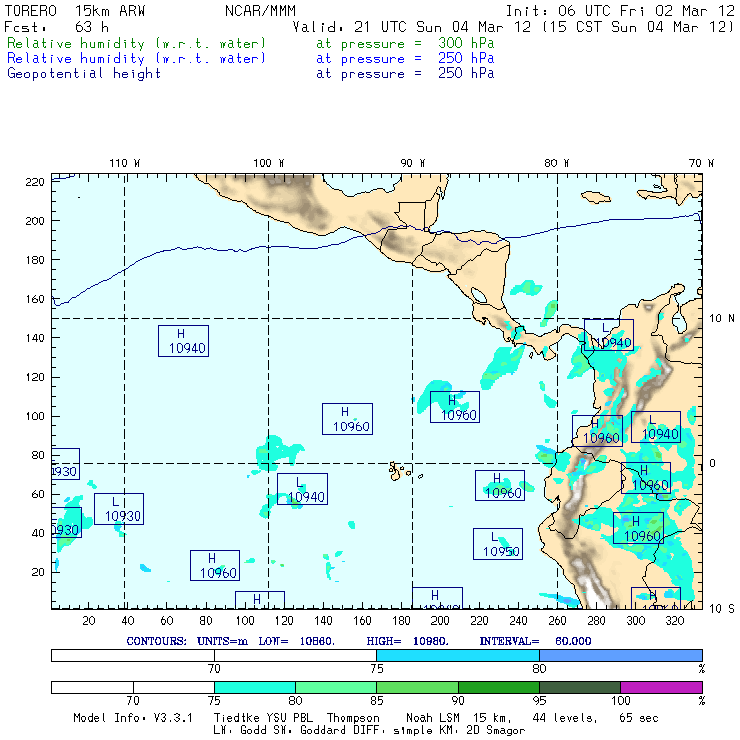Click the Galapagos Islands on the map

[x=400, y=469]
